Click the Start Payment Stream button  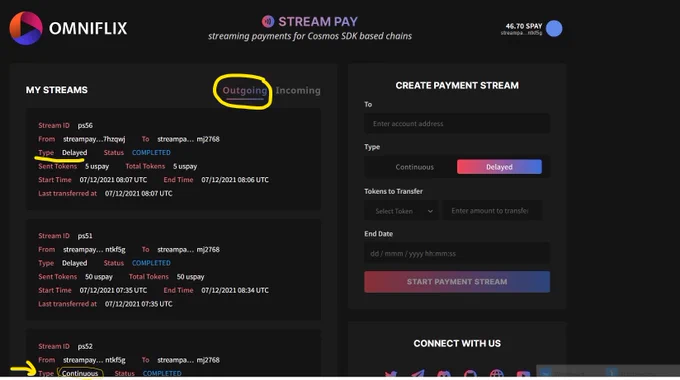click(x=457, y=282)
